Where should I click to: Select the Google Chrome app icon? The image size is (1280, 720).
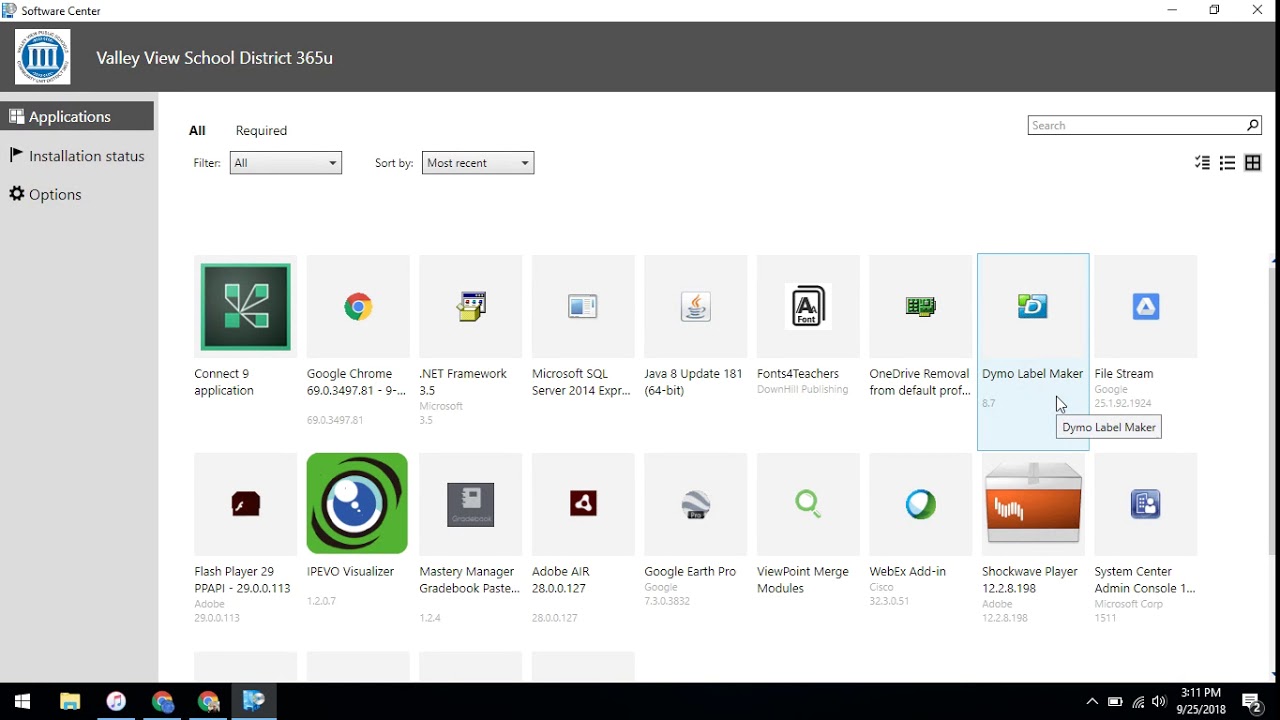tap(358, 306)
